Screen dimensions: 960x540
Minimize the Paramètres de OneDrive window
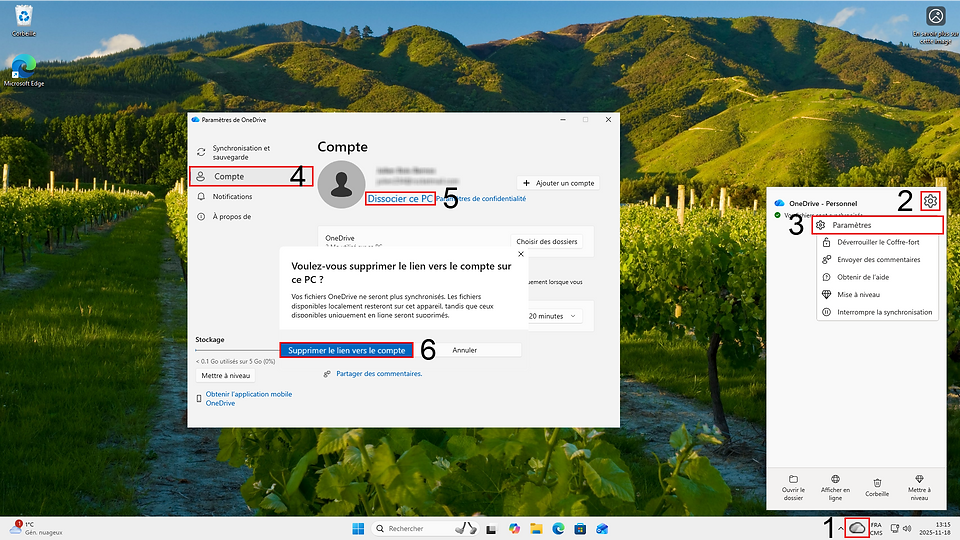563,120
